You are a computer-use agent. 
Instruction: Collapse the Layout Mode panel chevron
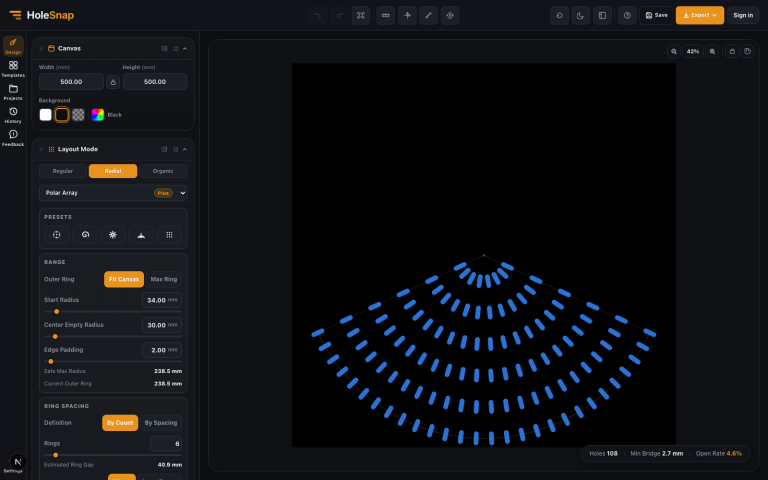click(x=185, y=149)
